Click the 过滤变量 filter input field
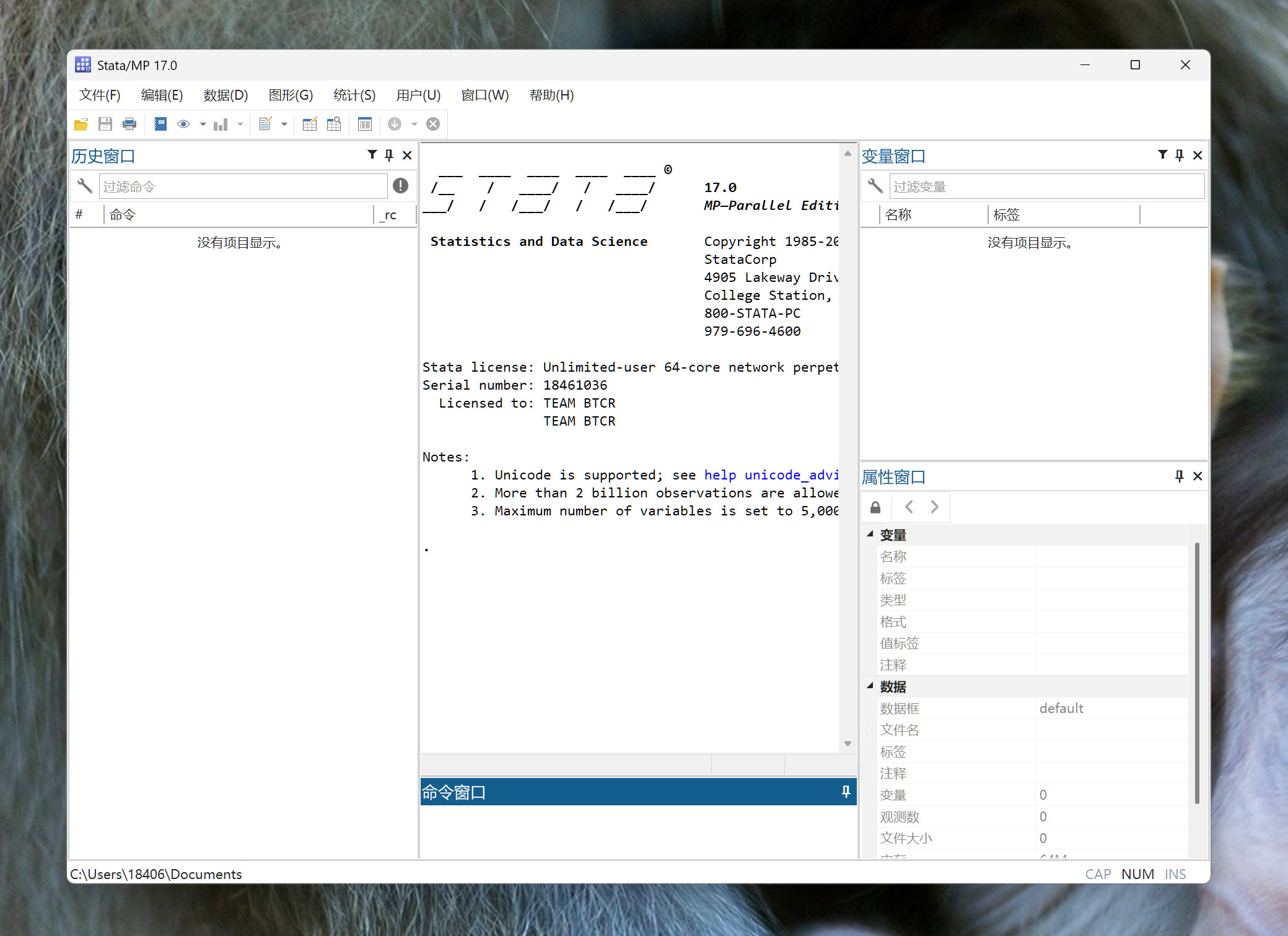Screen dimensions: 1288x936 pos(1047,186)
